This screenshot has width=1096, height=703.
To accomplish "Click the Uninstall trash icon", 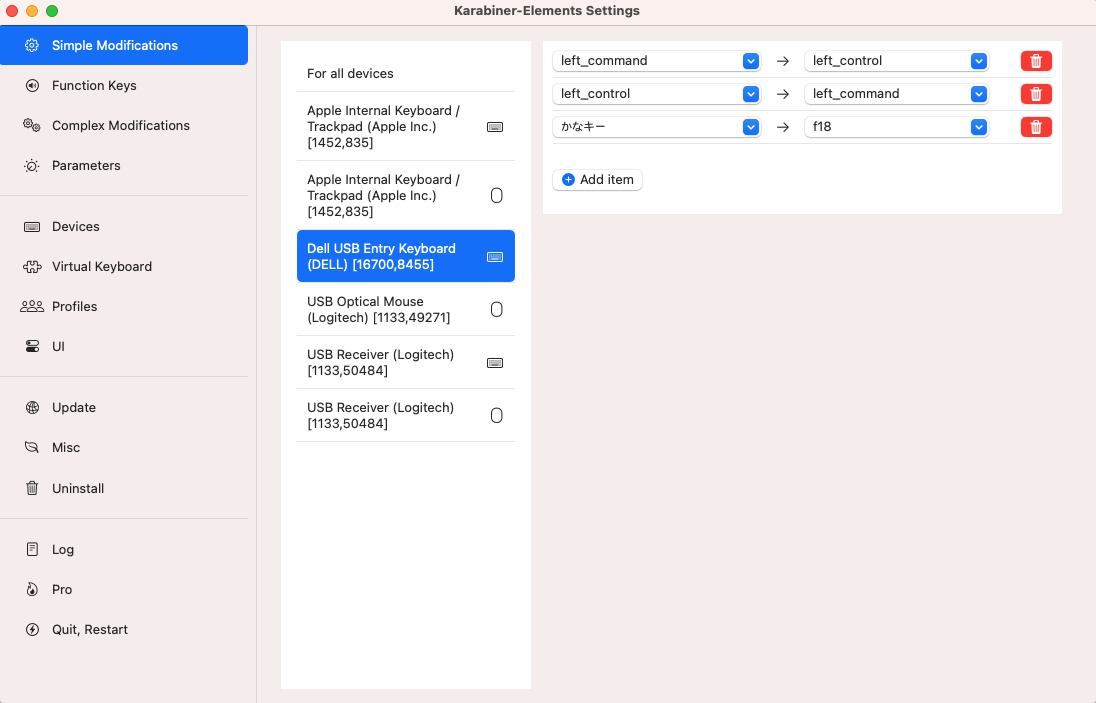I will 32,488.
